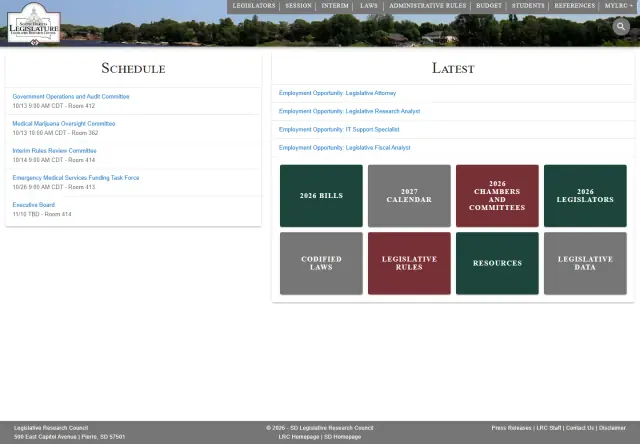Open Employment Opportunity: Legislative Research Analyst

click(x=349, y=111)
